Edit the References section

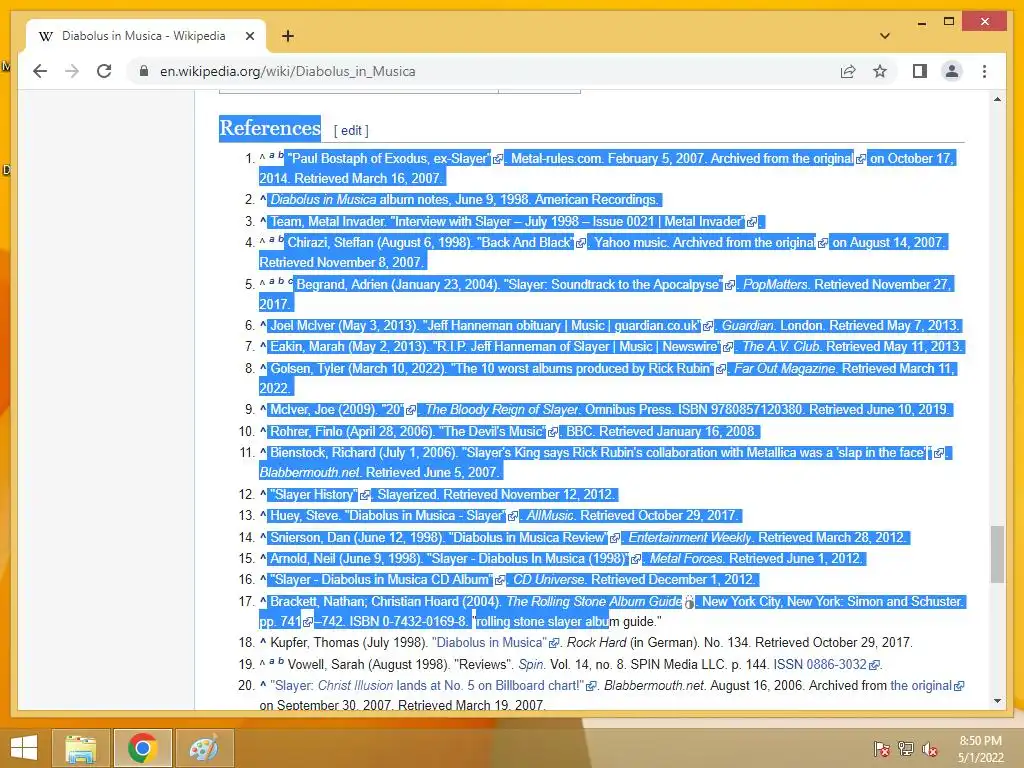[x=351, y=131]
